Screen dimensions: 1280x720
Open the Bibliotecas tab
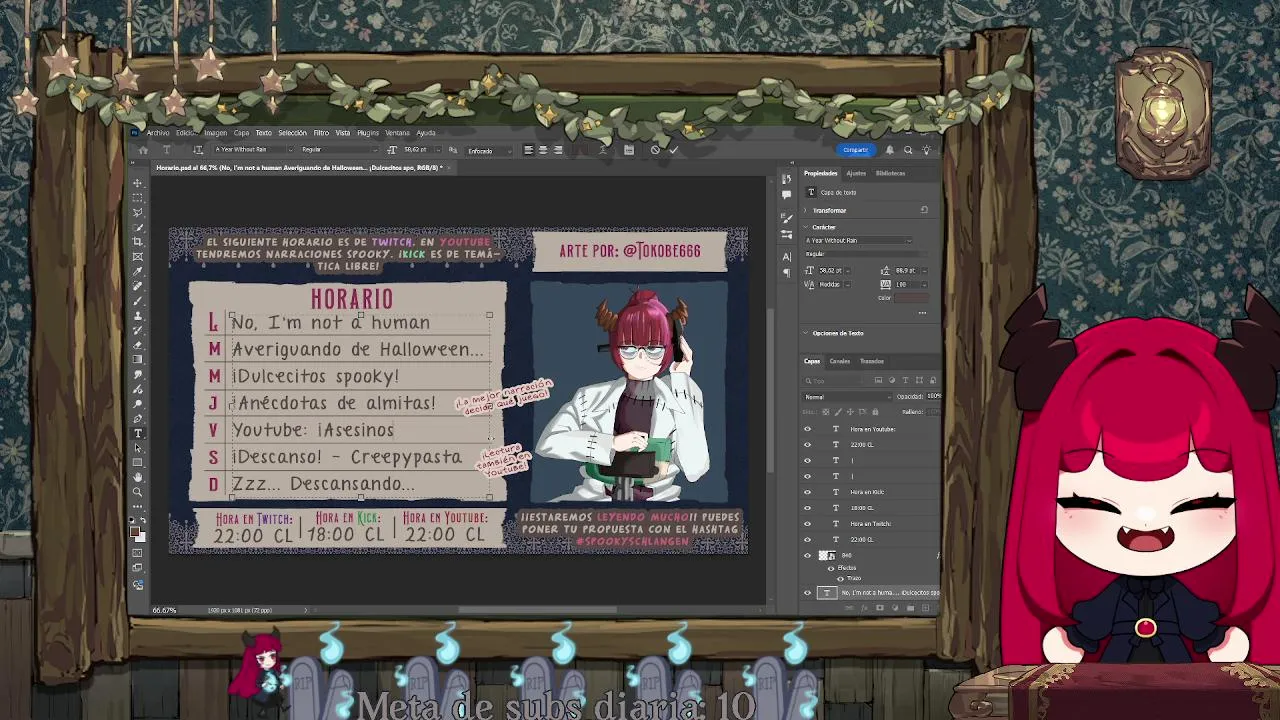click(890, 173)
